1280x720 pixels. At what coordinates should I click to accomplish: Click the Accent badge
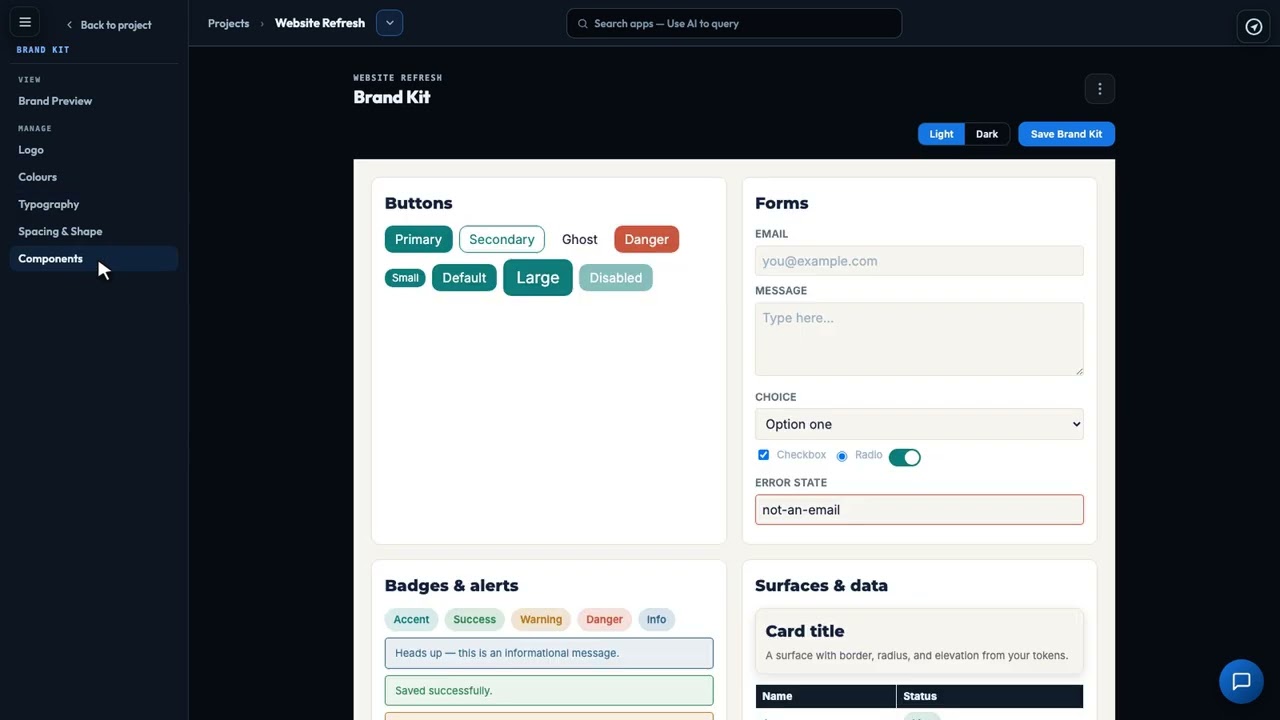pos(411,619)
